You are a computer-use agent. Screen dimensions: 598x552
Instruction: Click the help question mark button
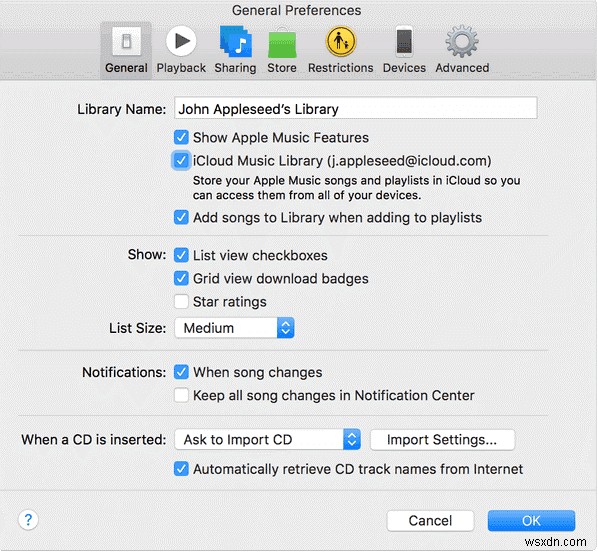click(x=28, y=520)
